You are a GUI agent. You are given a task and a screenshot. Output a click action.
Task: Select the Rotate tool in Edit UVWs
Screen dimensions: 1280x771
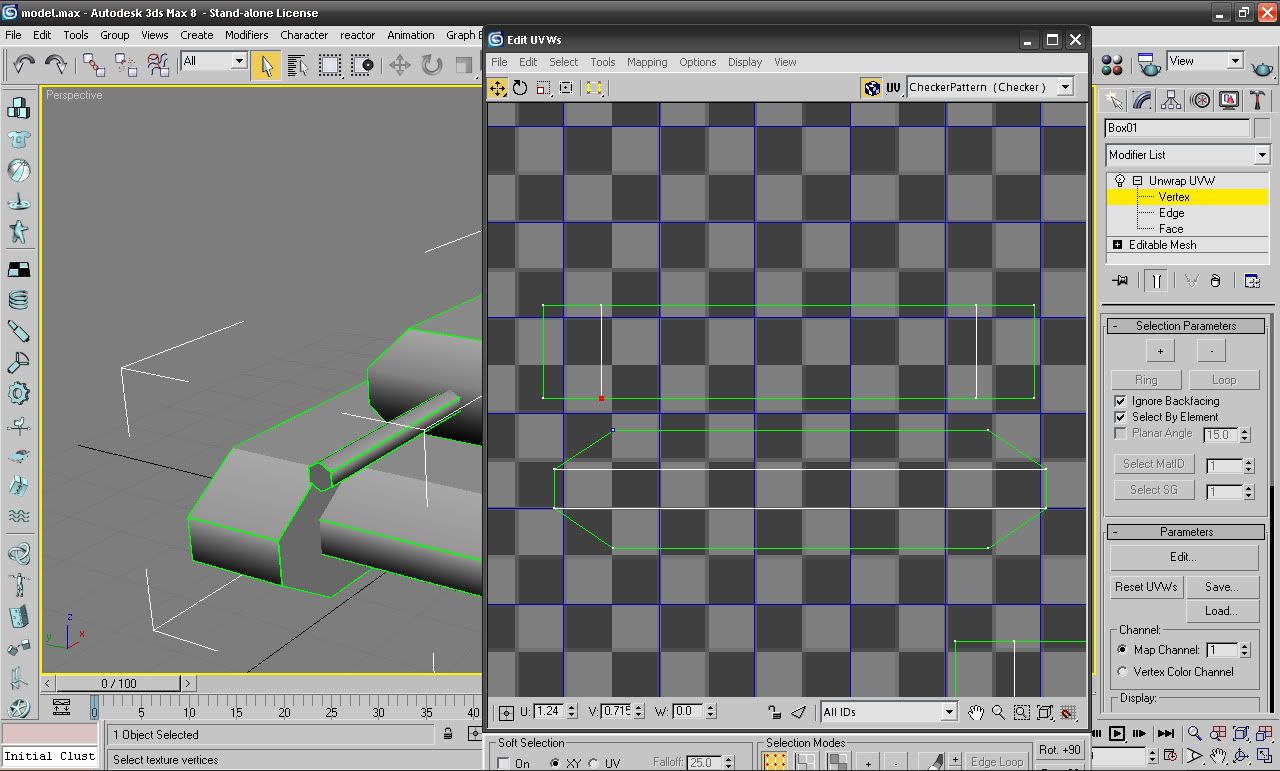(x=520, y=88)
